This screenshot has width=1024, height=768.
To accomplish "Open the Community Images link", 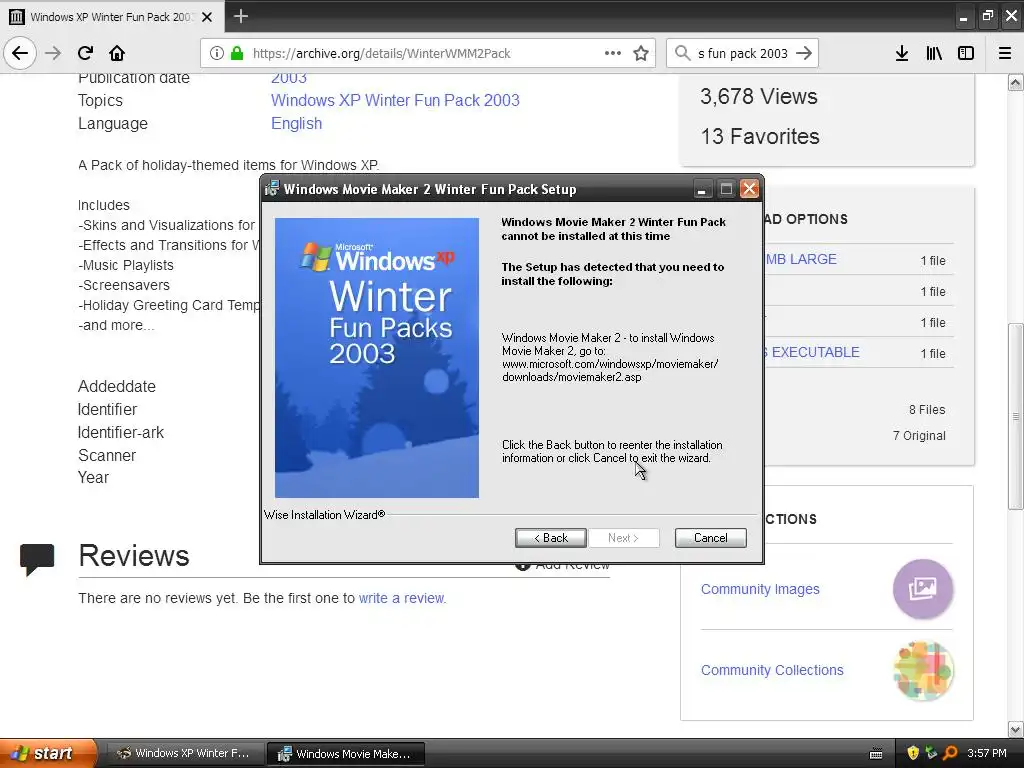I will click(760, 589).
